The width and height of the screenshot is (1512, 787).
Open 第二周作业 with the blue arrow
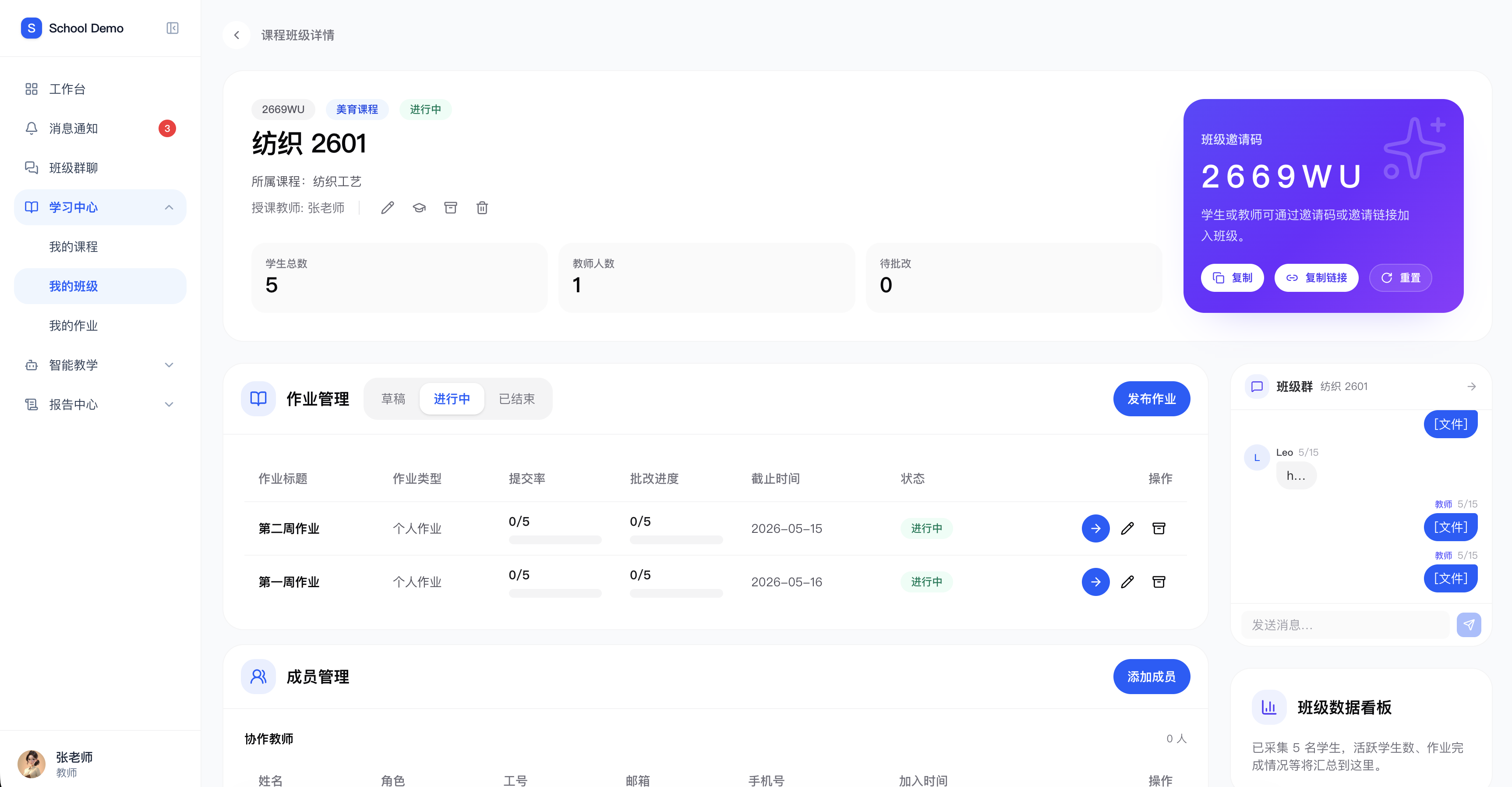(1095, 528)
